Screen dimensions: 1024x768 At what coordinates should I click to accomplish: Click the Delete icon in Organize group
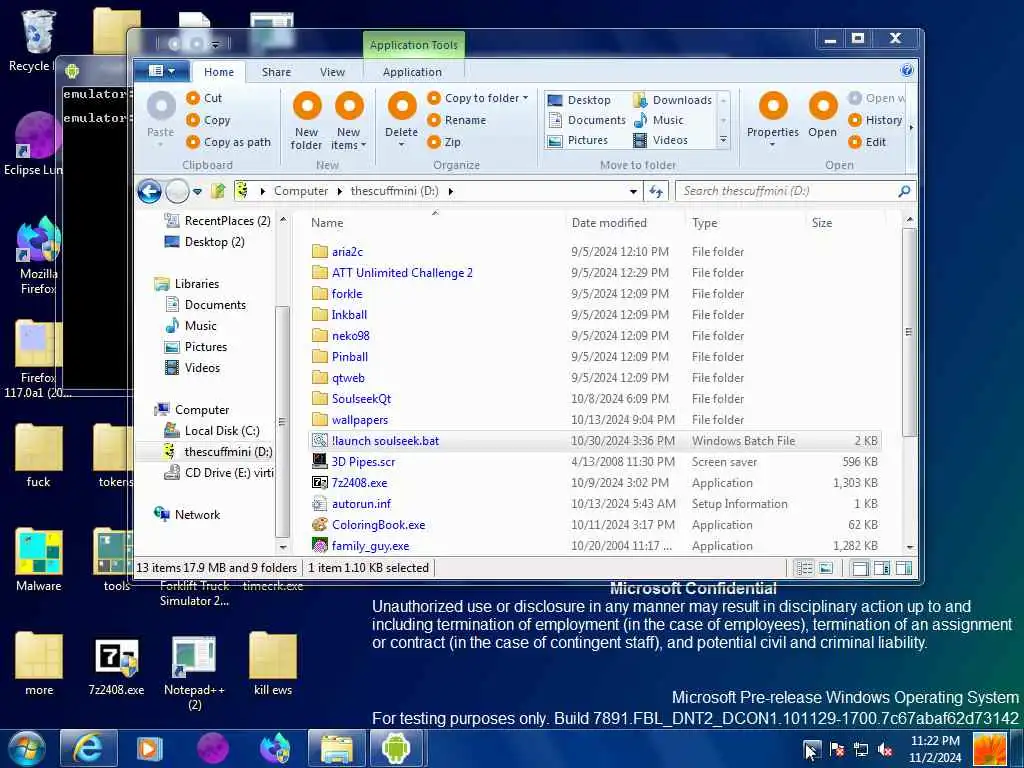tap(402, 106)
